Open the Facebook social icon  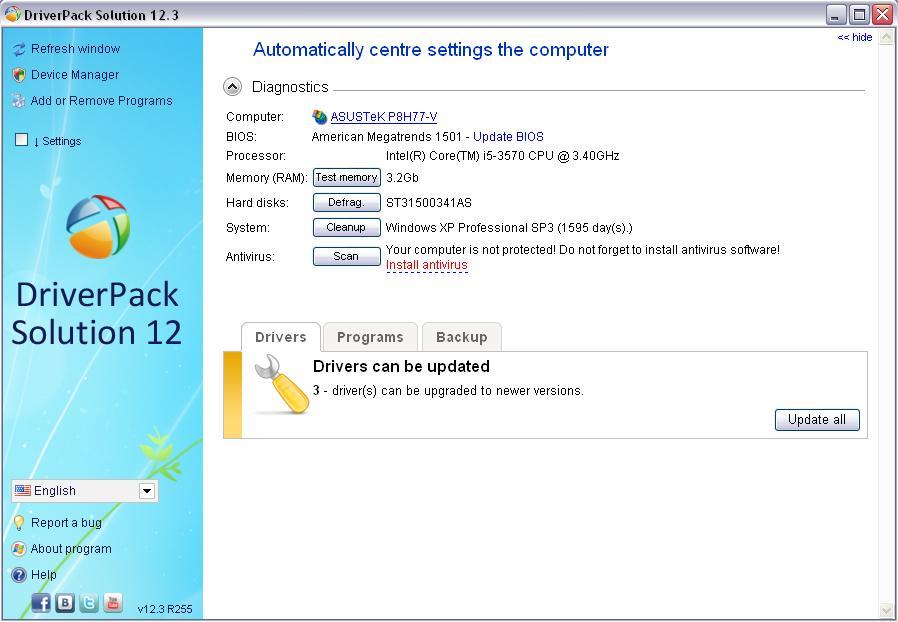(41, 603)
